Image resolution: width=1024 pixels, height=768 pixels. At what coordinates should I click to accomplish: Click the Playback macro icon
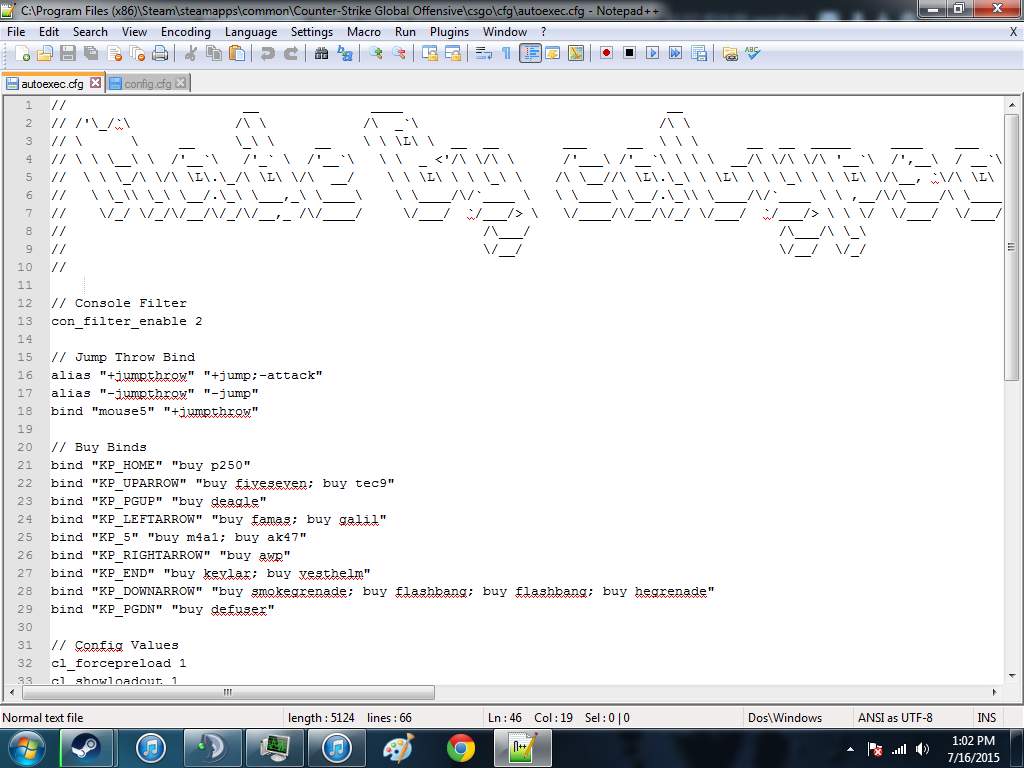[x=652, y=53]
